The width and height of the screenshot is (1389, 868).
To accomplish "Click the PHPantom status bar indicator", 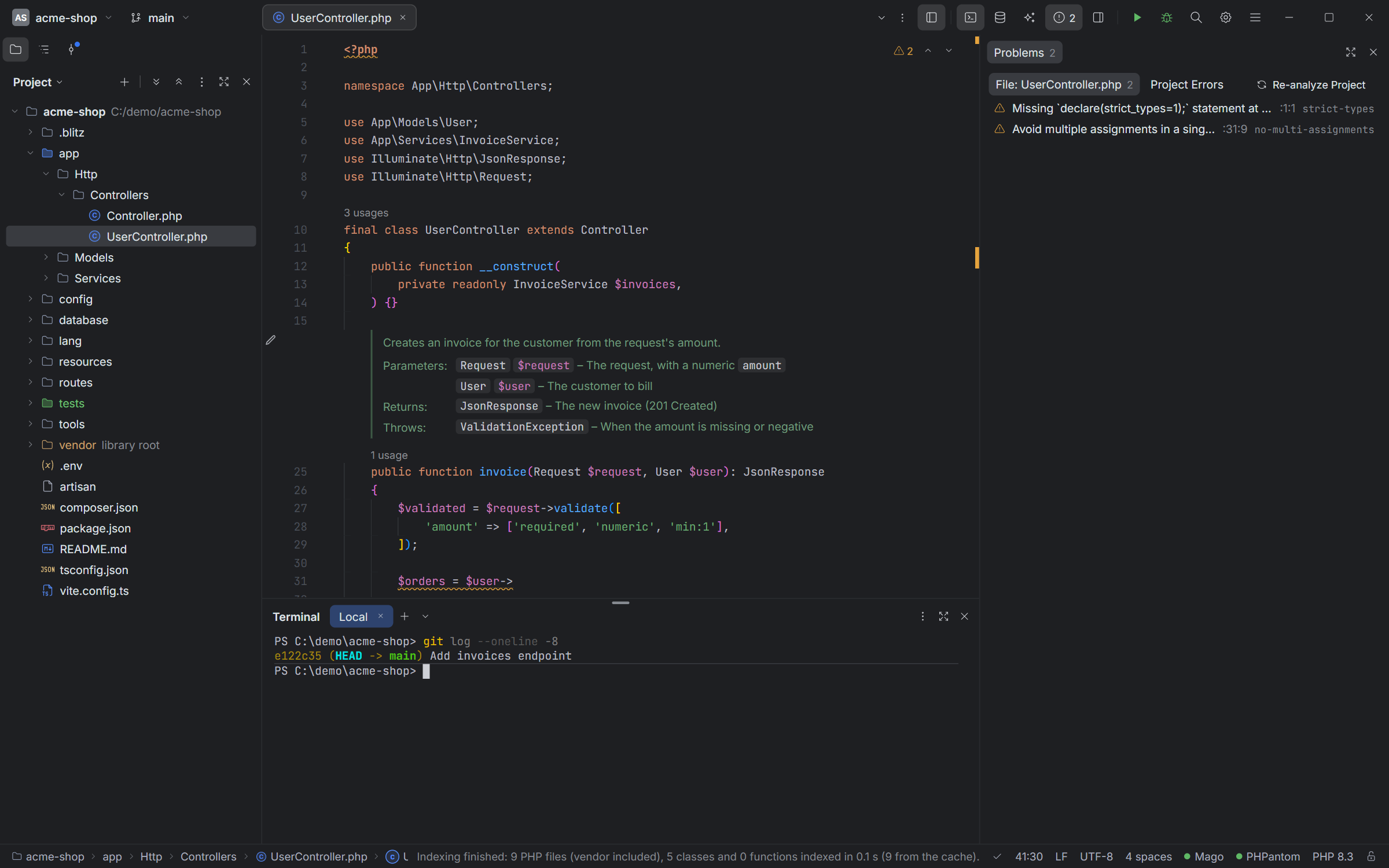I will click(x=1268, y=856).
